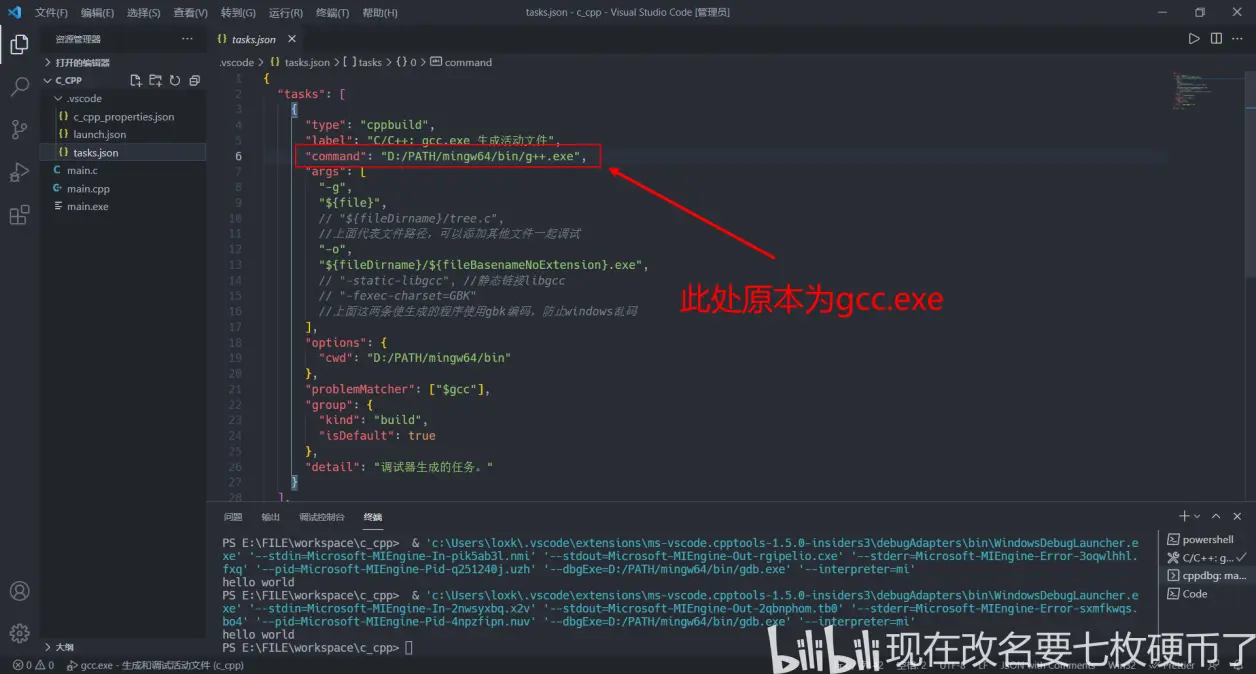The height and width of the screenshot is (674, 1256).
Task: Switch to the 终端 panel tab
Action: pos(373,517)
